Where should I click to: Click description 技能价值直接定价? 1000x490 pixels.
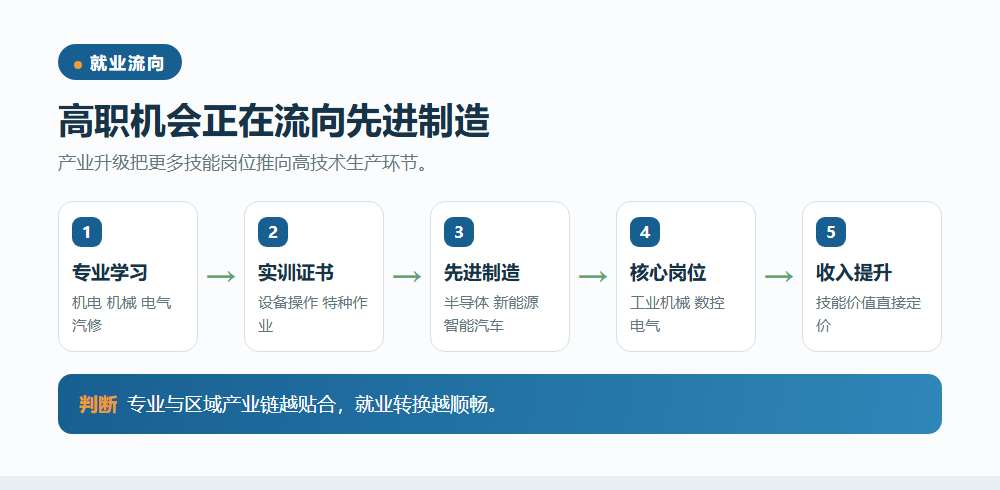coord(869,314)
